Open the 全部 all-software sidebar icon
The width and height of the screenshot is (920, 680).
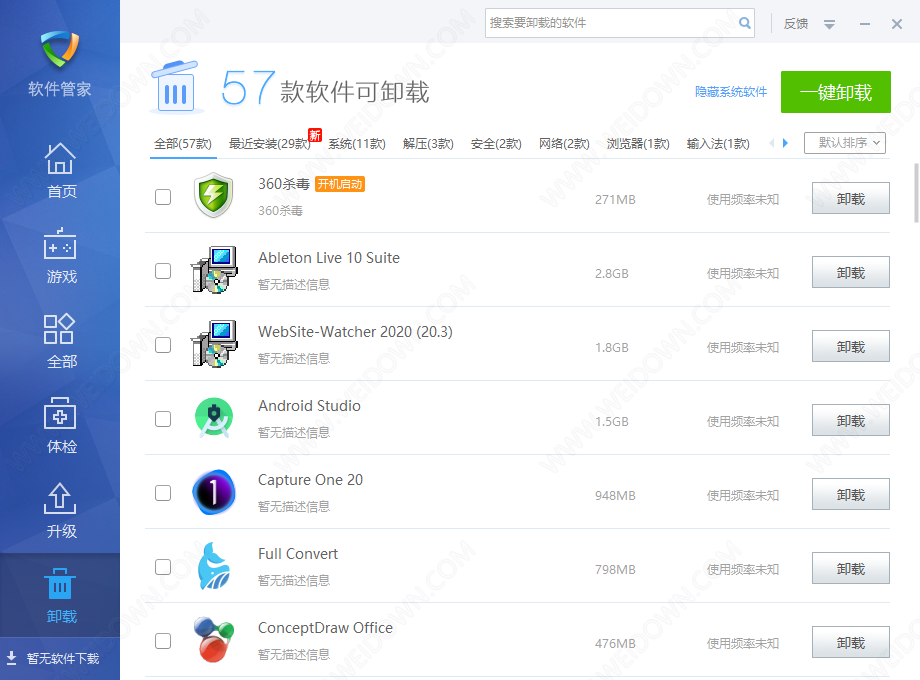click(59, 329)
